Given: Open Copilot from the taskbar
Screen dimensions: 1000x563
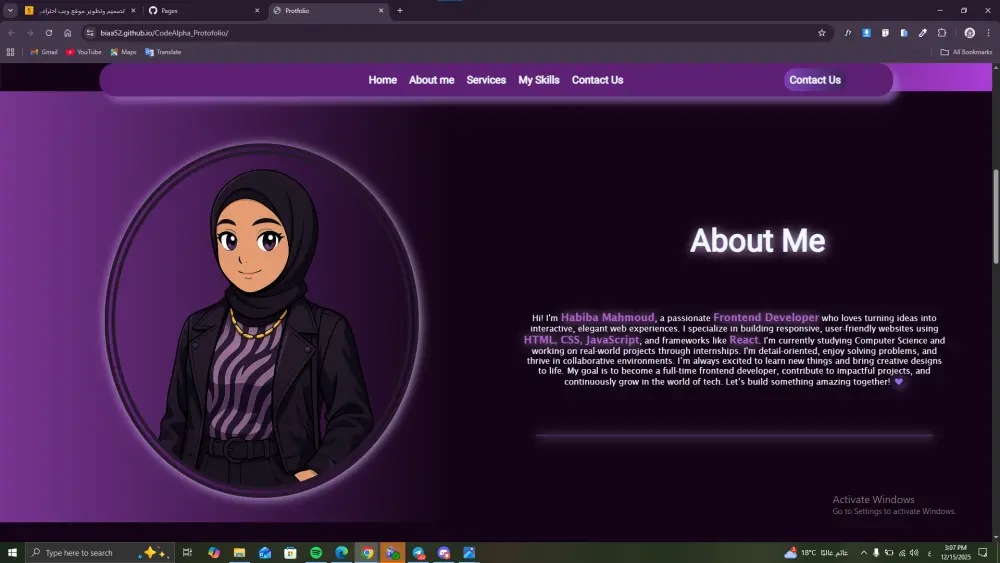Looking at the screenshot, I should point(214,552).
